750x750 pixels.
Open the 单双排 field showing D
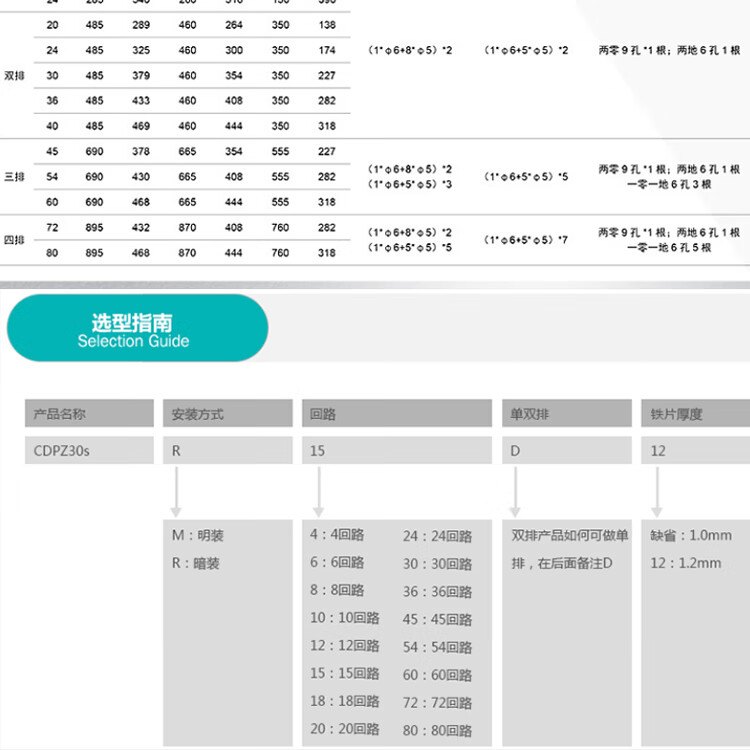pos(566,450)
